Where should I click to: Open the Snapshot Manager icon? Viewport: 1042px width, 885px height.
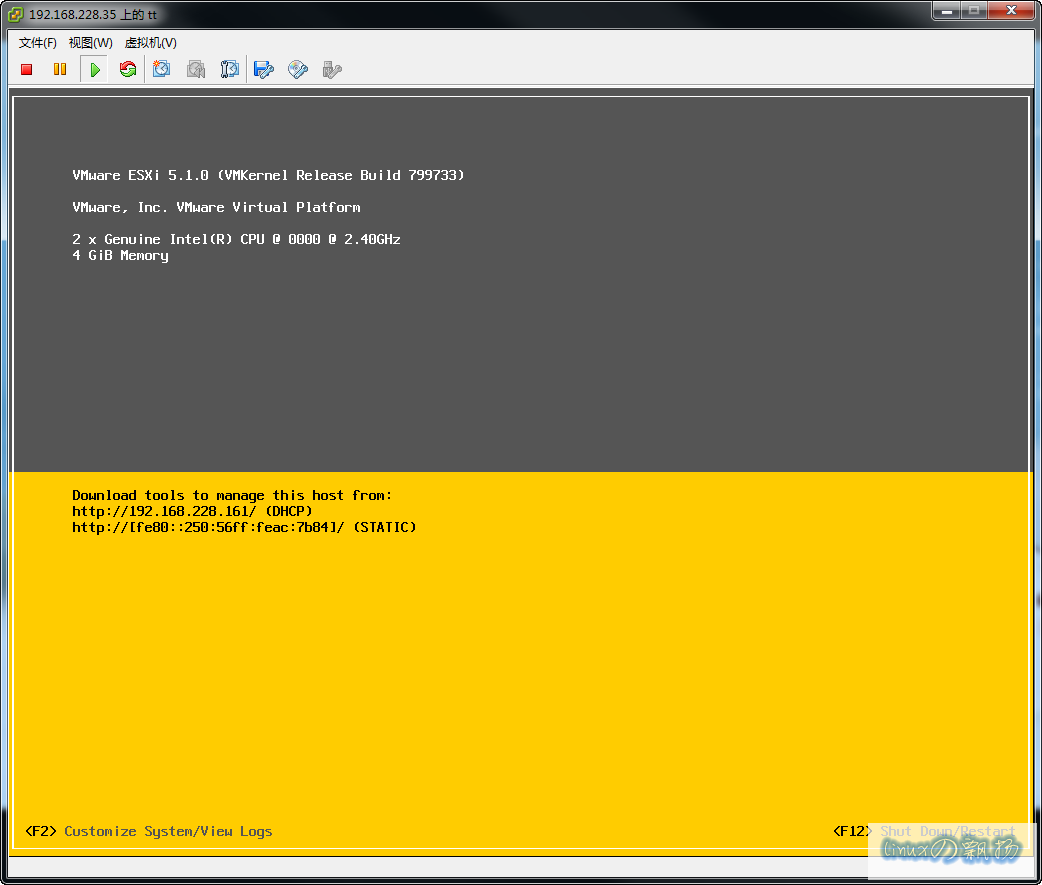tap(230, 69)
